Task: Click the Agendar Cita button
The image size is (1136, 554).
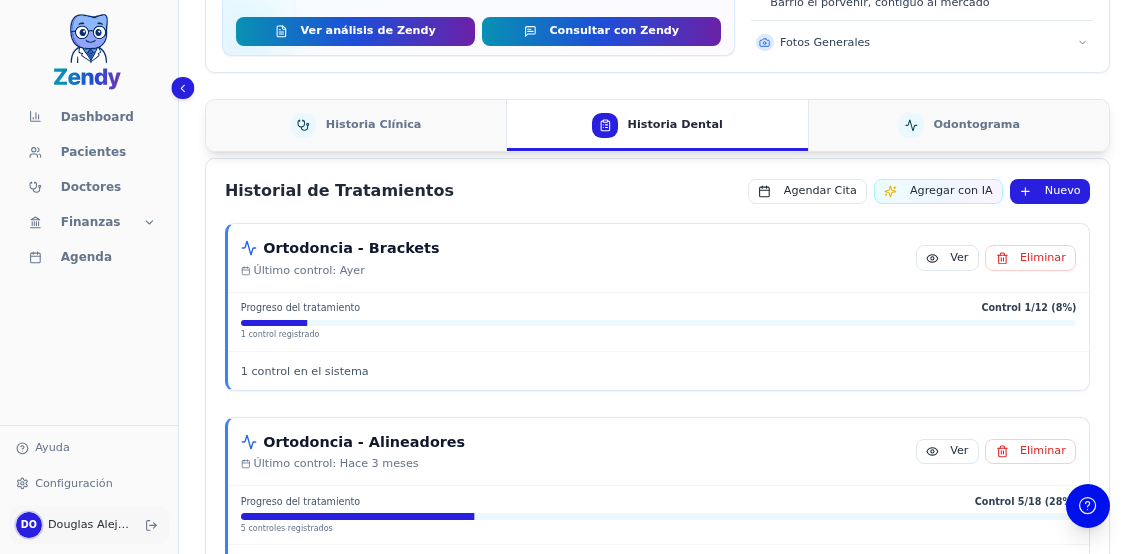Action: tap(807, 191)
